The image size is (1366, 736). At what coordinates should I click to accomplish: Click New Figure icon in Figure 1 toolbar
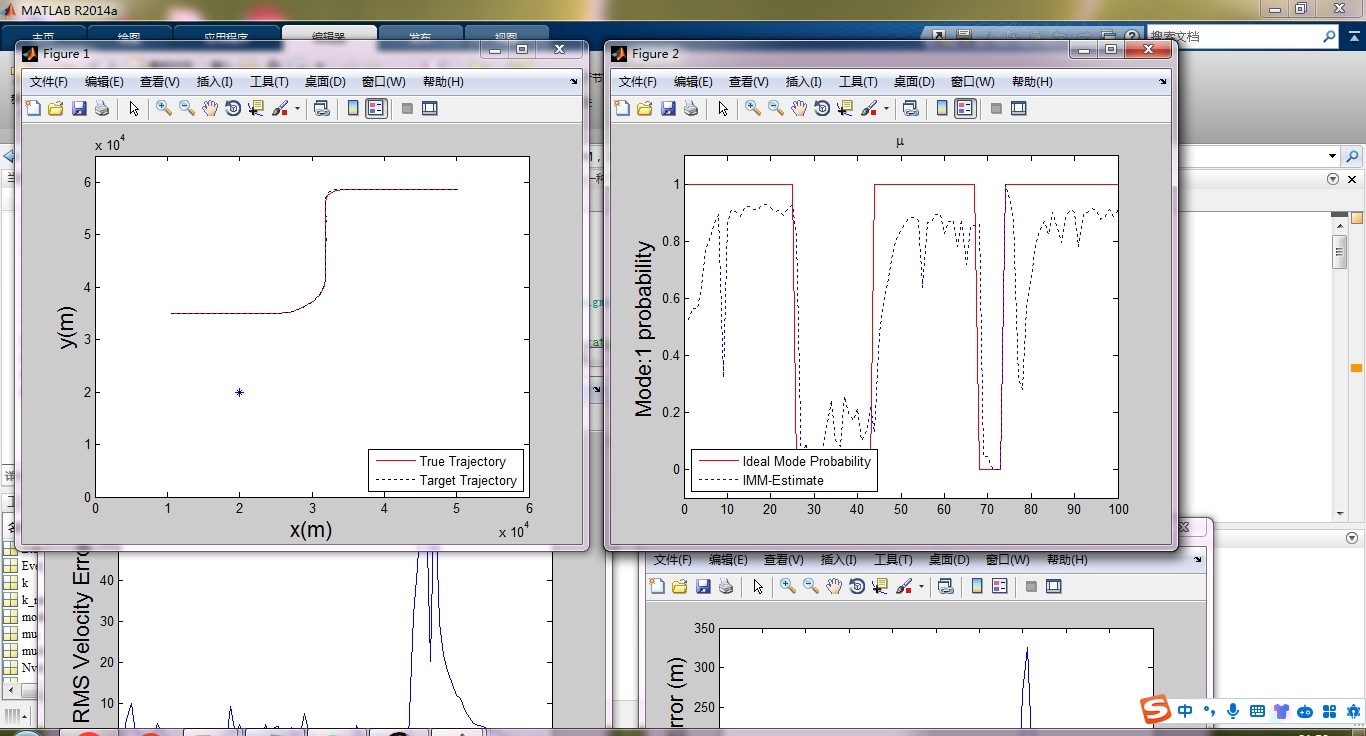tap(33, 108)
